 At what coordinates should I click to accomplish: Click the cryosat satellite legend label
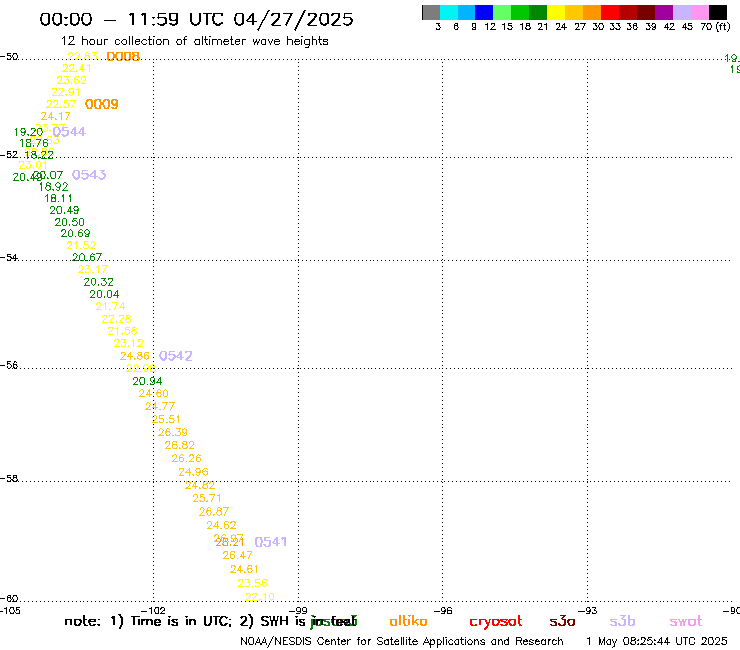(496, 622)
